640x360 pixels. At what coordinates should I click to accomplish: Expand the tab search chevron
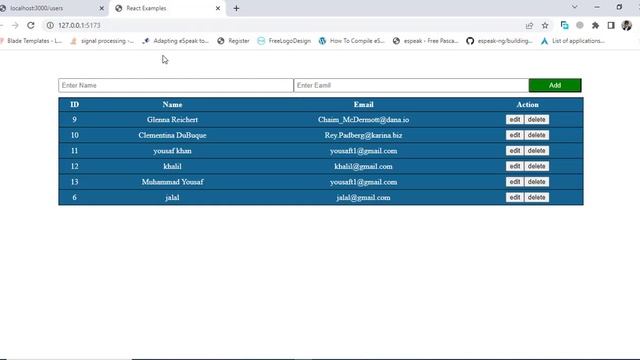tap(574, 7)
